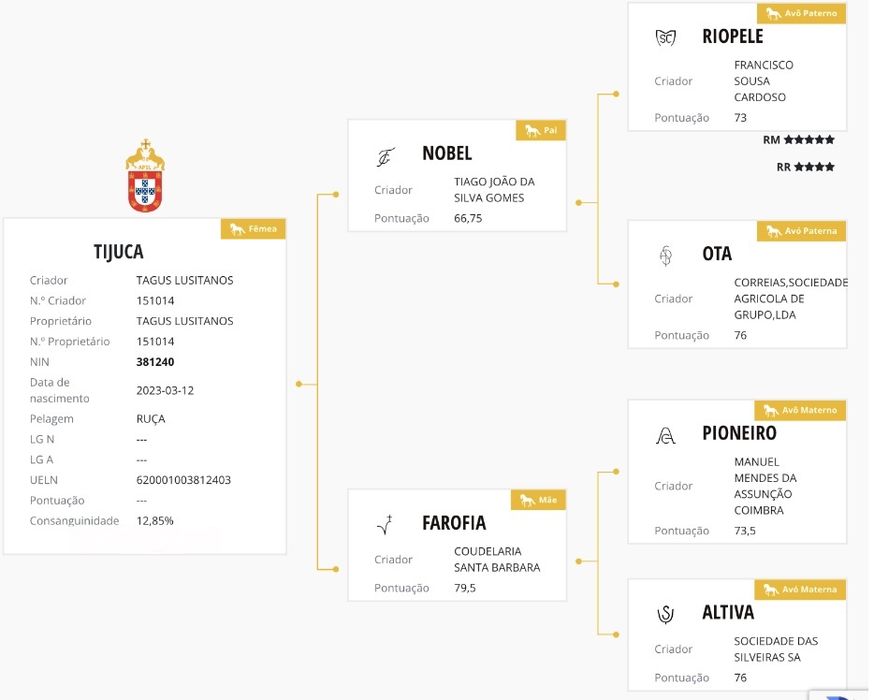Click FAROFIA's breeder brand icon
Image resolution: width=874 pixels, height=700 pixels.
(x=385, y=524)
